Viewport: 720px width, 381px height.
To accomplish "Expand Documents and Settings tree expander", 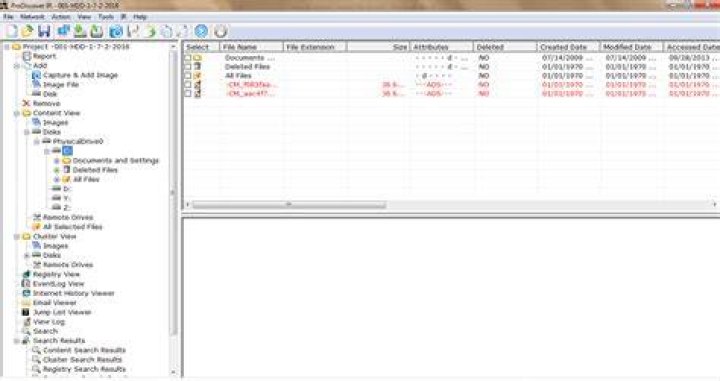I will (56, 161).
